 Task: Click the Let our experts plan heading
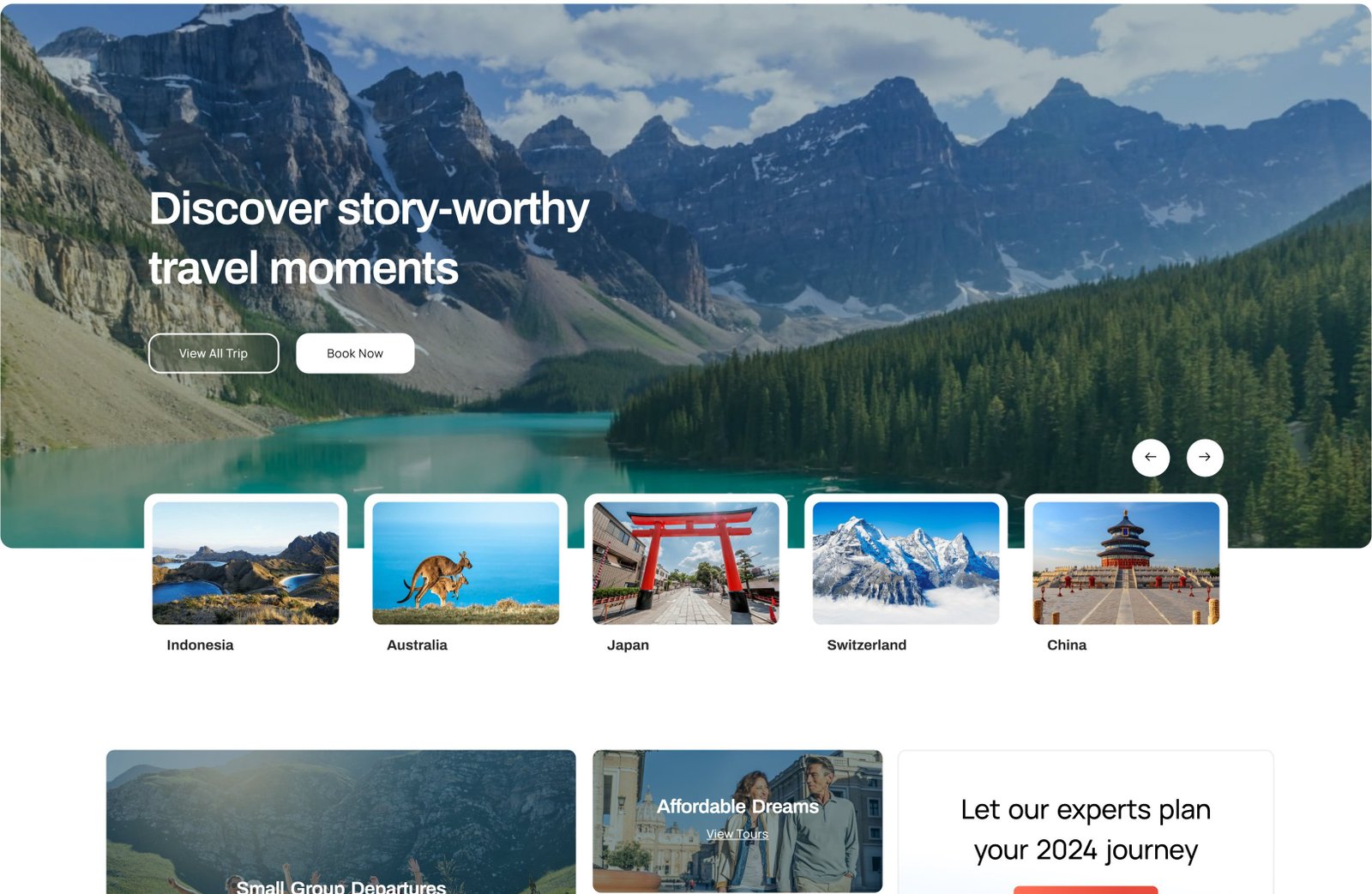pyautogui.click(x=1086, y=830)
